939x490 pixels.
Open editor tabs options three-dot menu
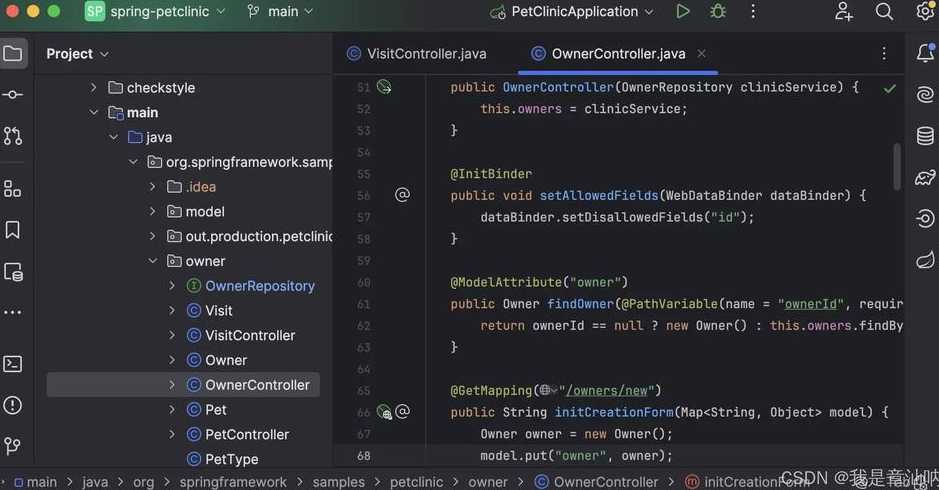tap(884, 54)
